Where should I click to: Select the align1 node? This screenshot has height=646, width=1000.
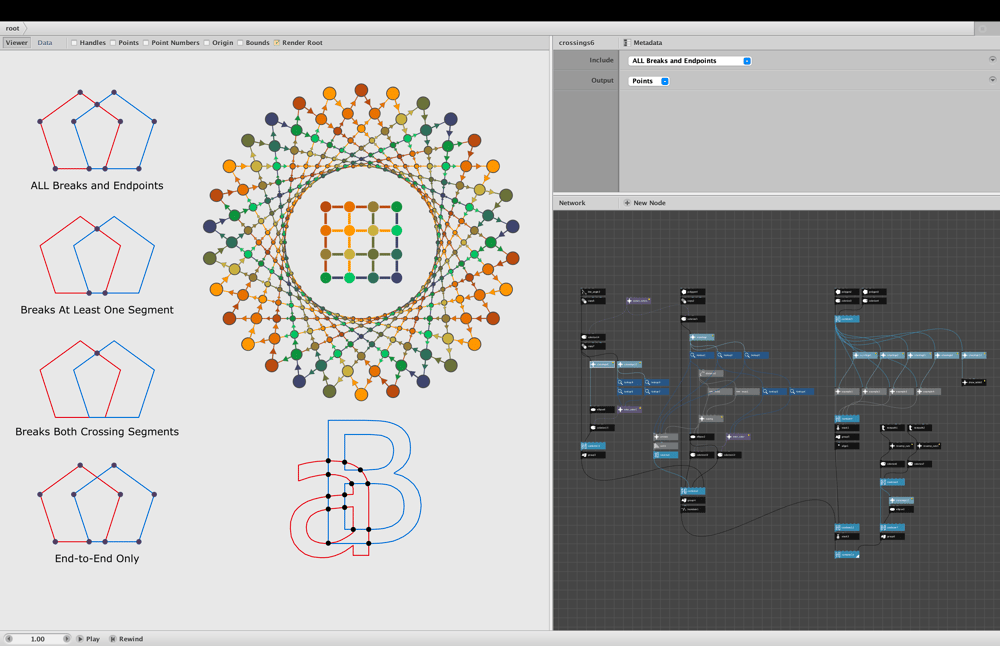click(x=847, y=446)
